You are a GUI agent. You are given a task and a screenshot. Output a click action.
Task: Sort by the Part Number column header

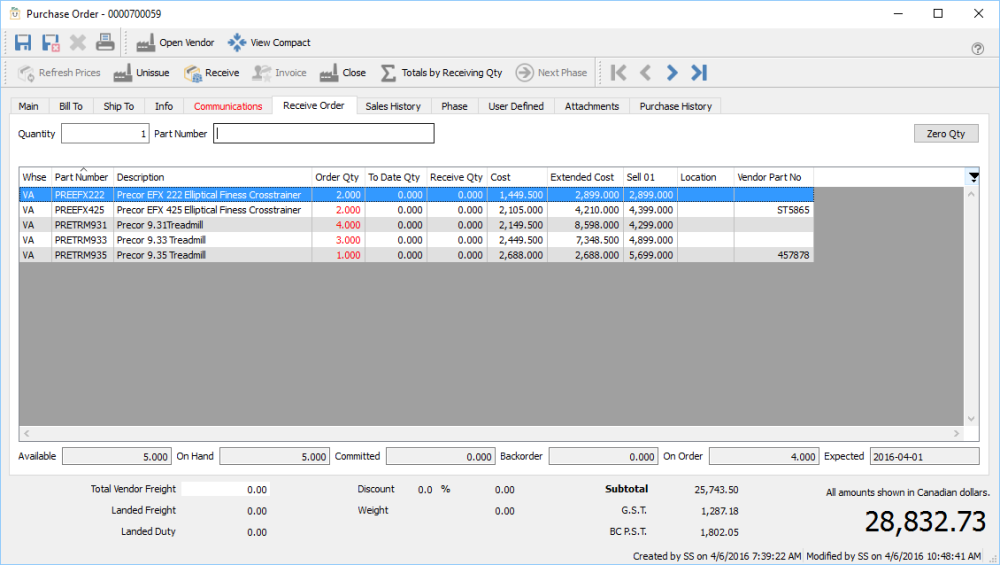pos(82,177)
